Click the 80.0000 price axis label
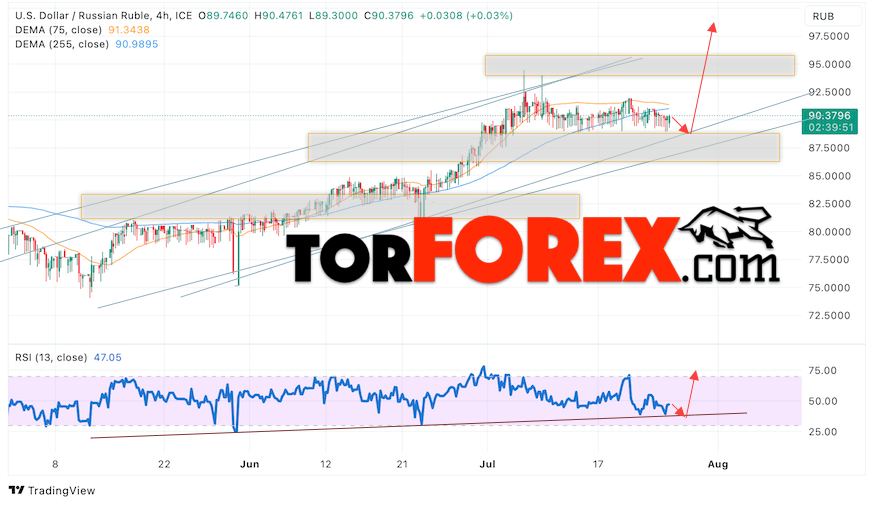The height and width of the screenshot is (505, 874). (829, 231)
